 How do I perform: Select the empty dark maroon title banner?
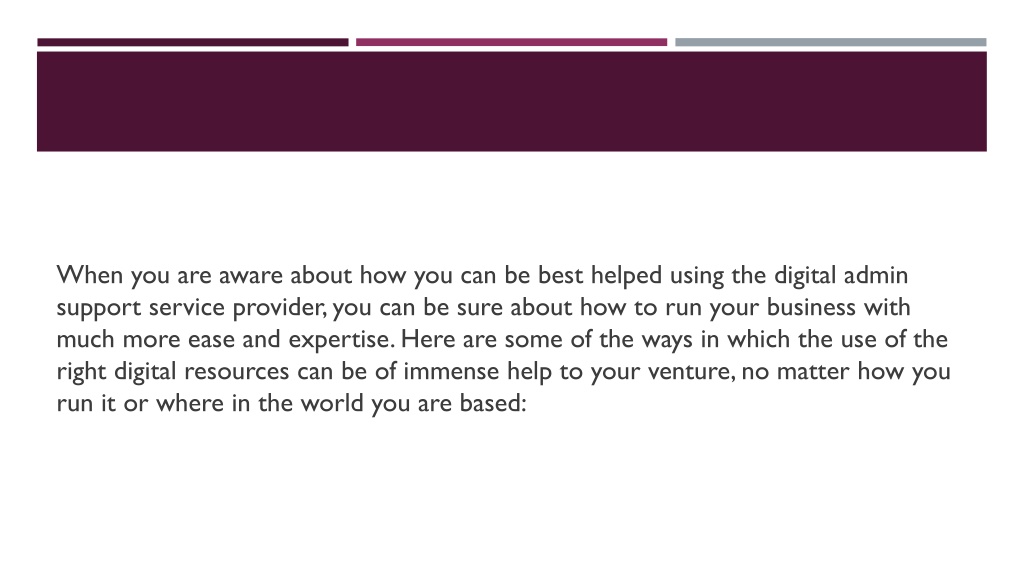(x=512, y=101)
